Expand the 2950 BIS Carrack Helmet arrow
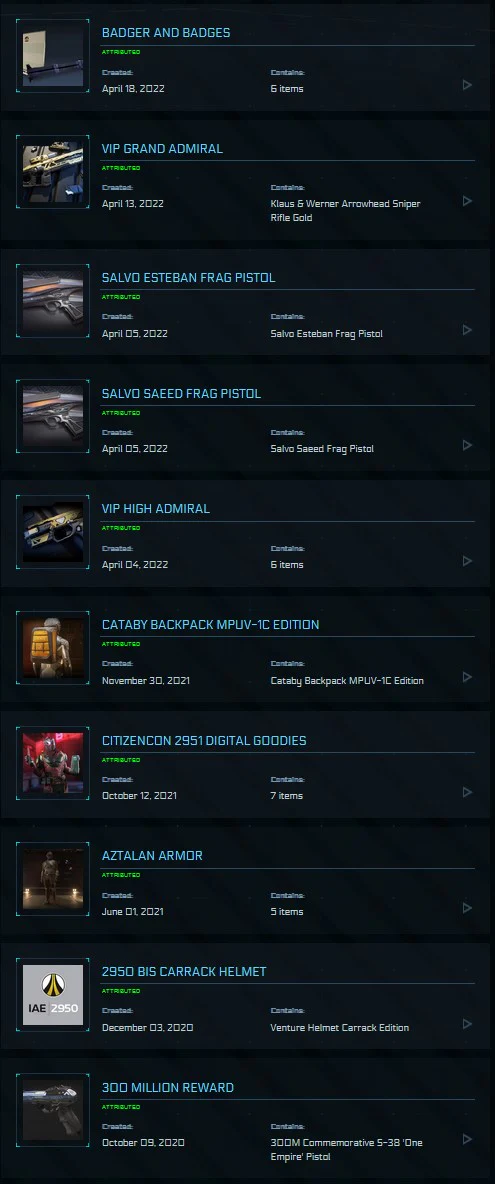Viewport: 495px width, 1184px height. point(467,1024)
